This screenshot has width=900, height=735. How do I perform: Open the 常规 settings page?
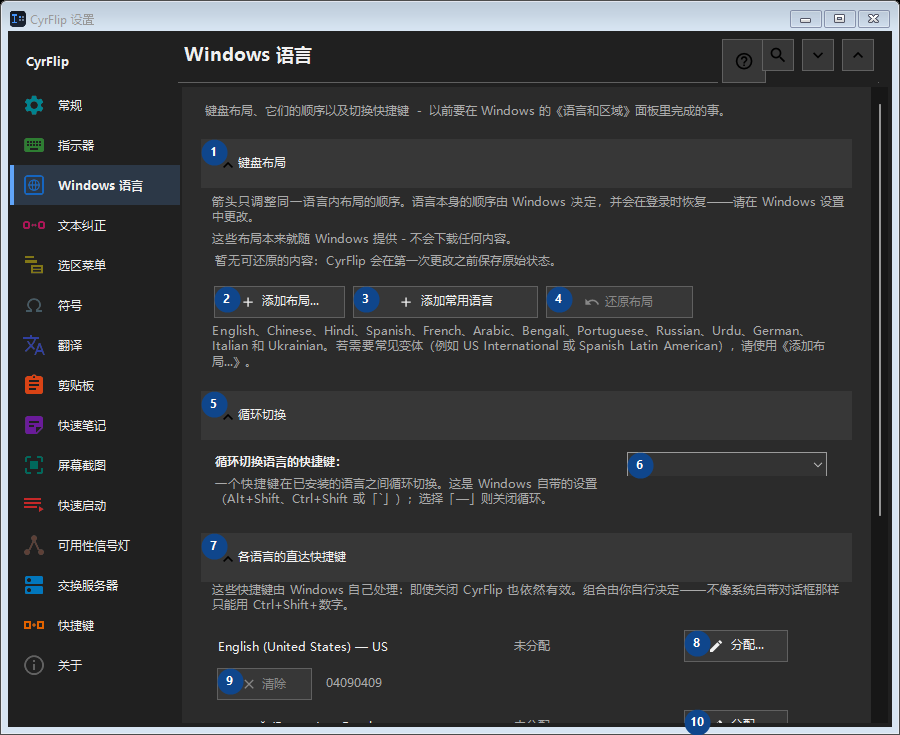click(x=95, y=106)
